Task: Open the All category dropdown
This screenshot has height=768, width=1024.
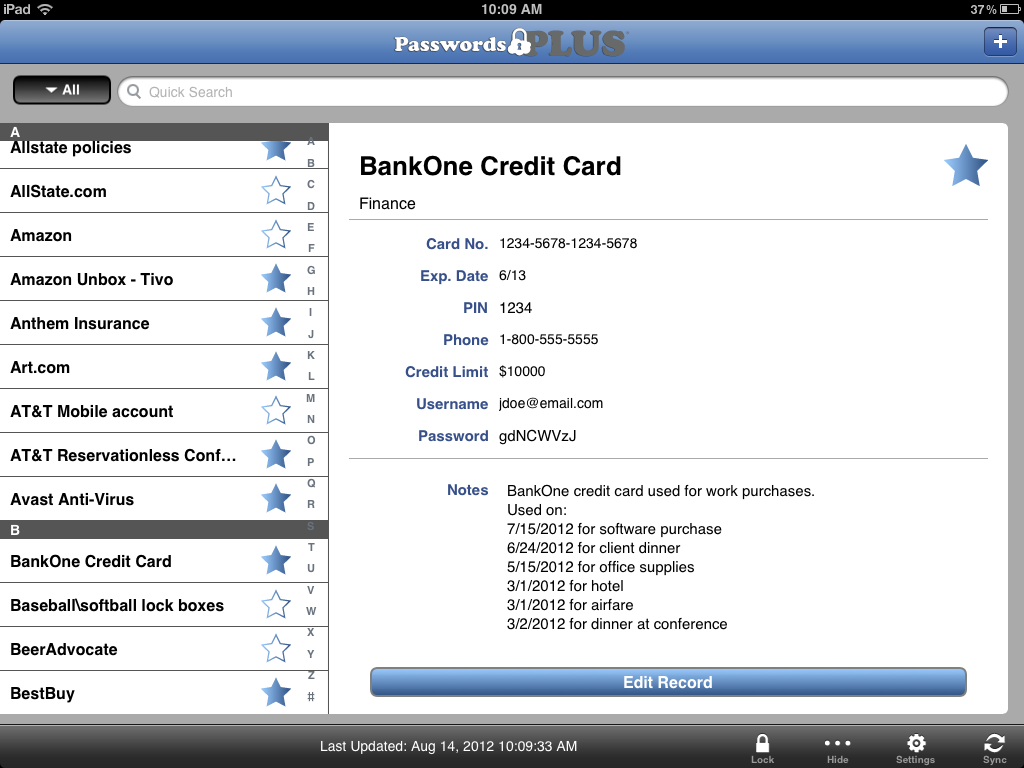Action: (62, 90)
